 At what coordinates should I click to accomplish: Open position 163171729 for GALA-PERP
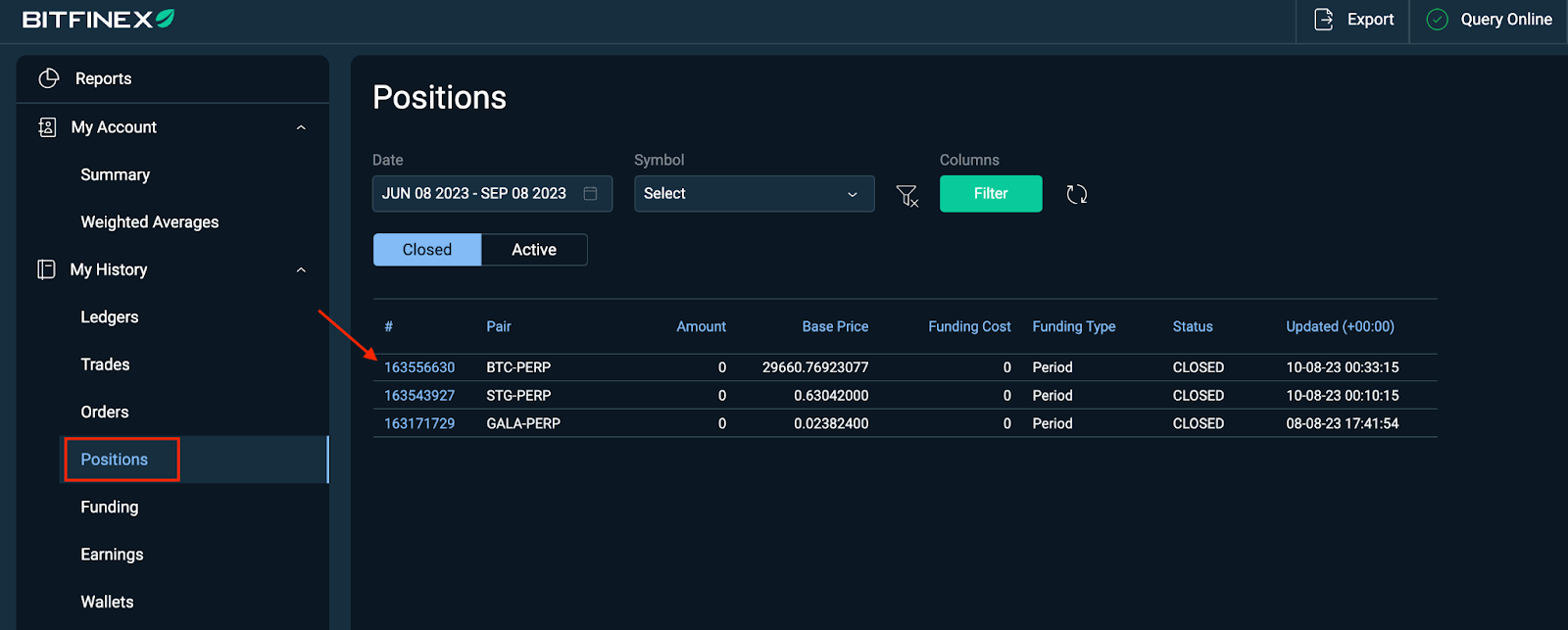419,423
